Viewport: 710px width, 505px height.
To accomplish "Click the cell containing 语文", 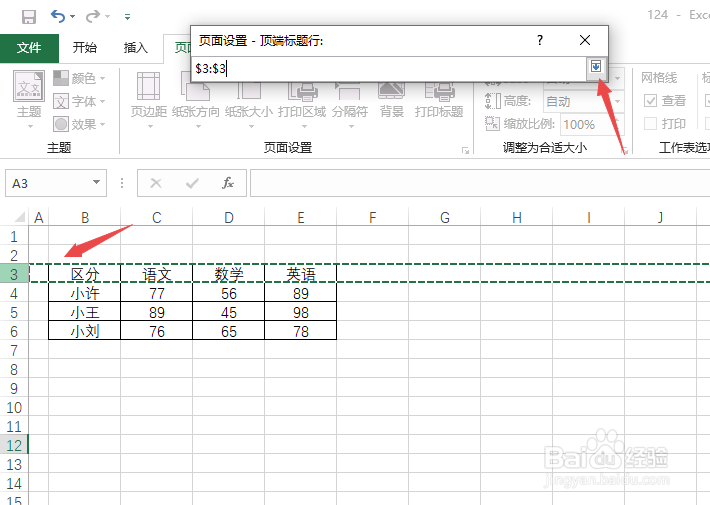I will pyautogui.click(x=157, y=274).
